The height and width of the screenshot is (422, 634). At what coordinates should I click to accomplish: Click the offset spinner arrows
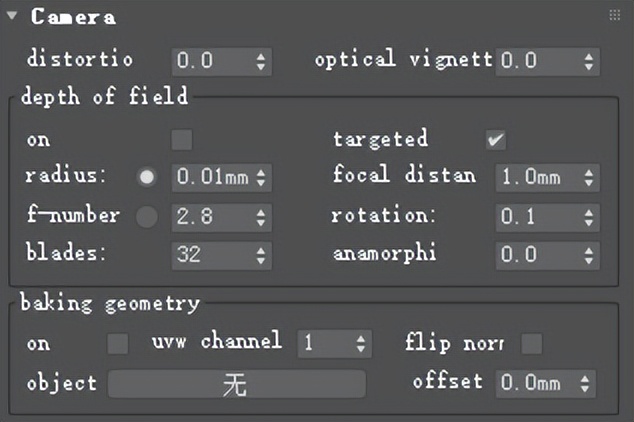pyautogui.click(x=586, y=383)
